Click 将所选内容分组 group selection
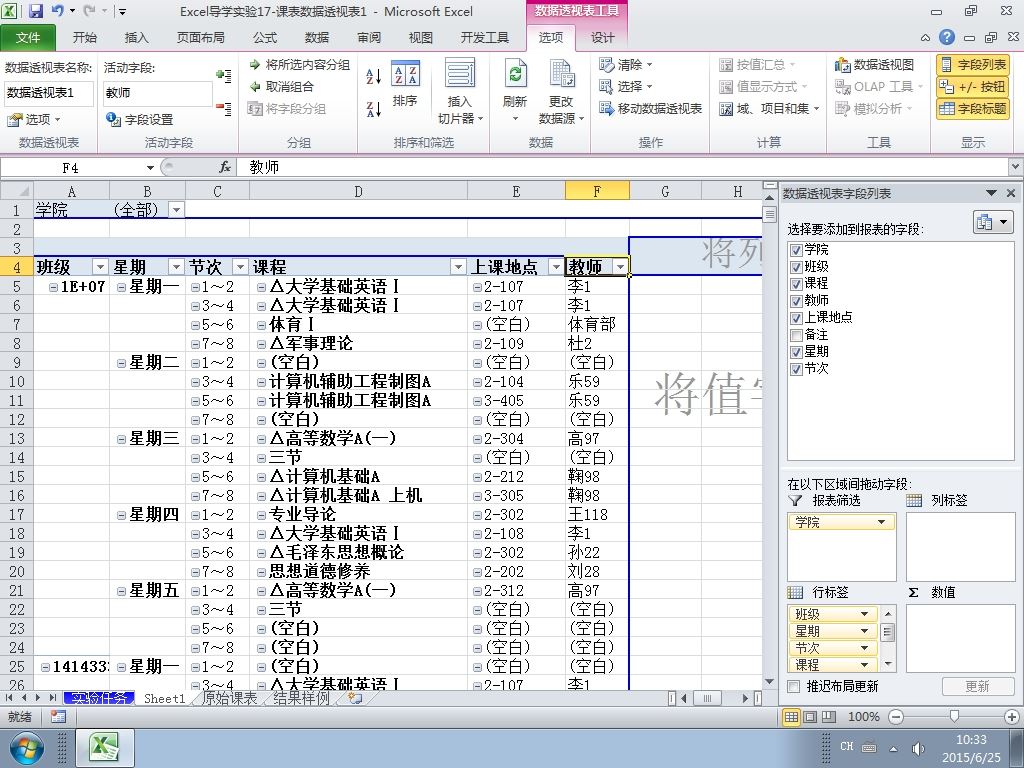This screenshot has height=768, width=1024. pos(300,65)
